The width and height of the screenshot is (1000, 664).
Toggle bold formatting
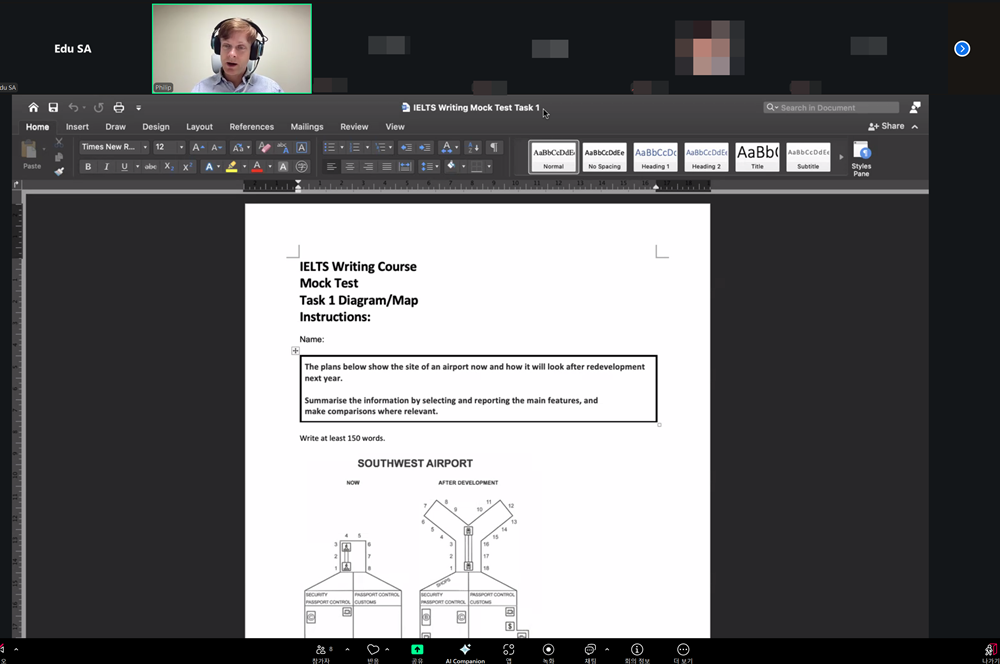(88, 166)
